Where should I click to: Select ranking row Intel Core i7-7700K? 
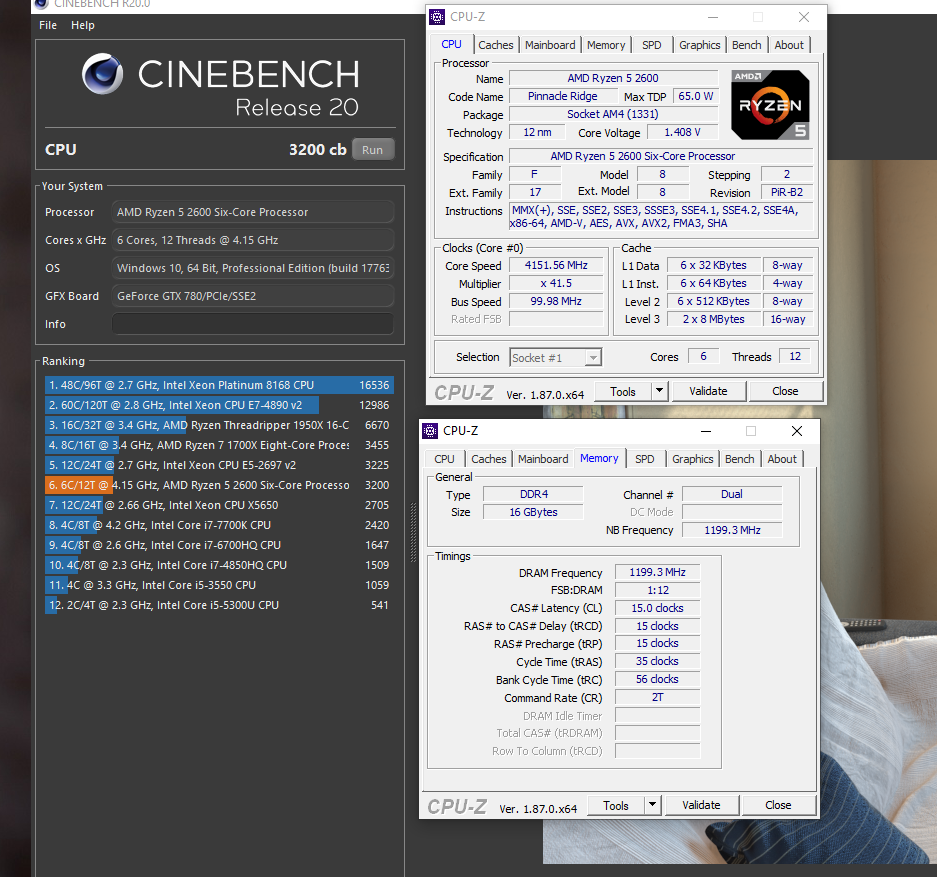(x=219, y=525)
